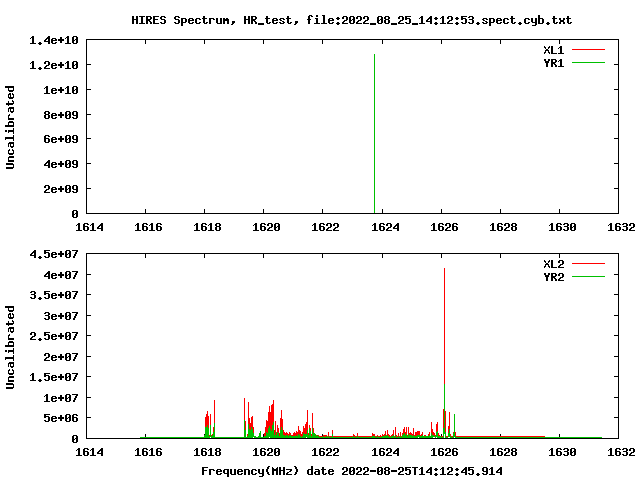
Task: Click the 1e+07 y-axis tick label
Action: 60,398
